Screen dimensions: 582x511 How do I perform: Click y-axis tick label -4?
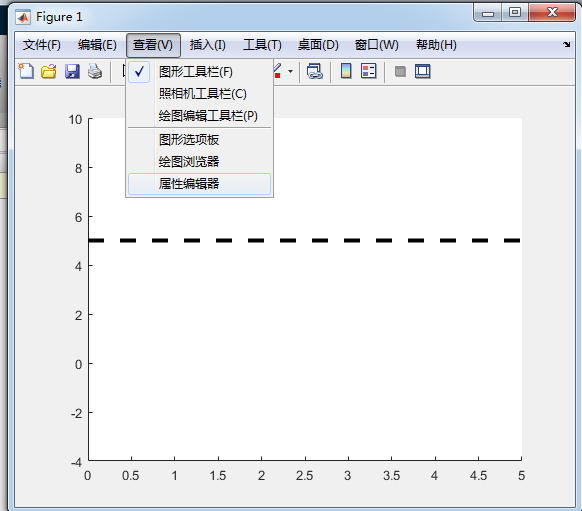tap(76, 462)
